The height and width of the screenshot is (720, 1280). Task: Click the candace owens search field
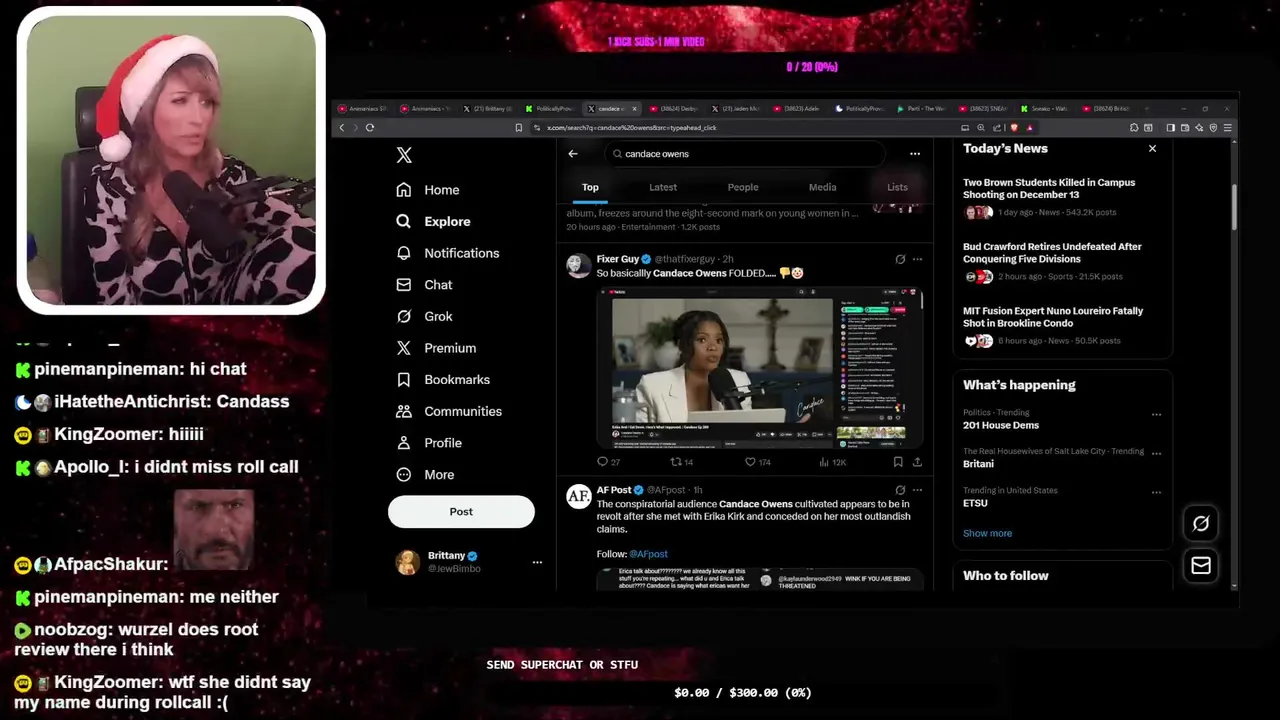(x=745, y=154)
